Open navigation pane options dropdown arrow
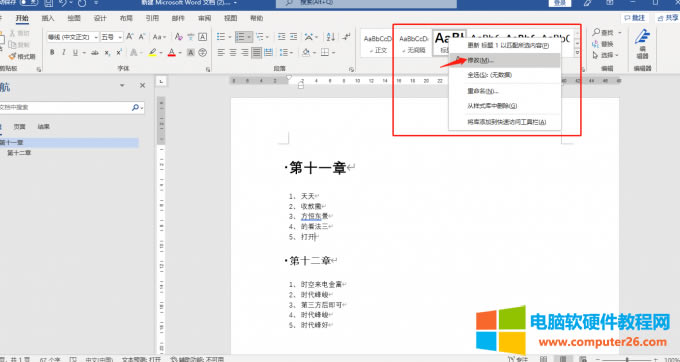This screenshot has height=362, width=680. (122, 85)
